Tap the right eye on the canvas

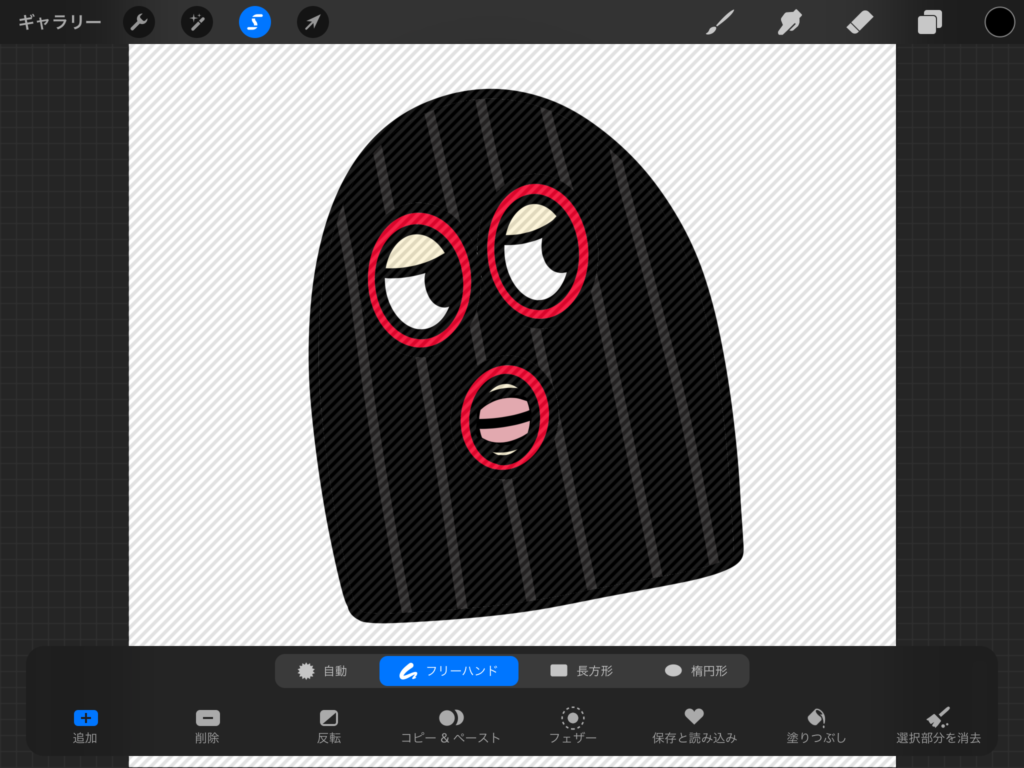tap(537, 251)
